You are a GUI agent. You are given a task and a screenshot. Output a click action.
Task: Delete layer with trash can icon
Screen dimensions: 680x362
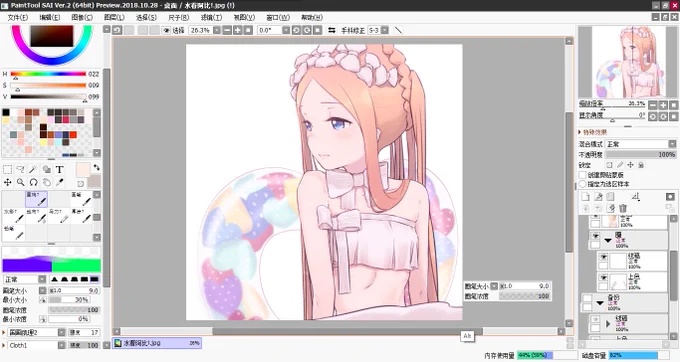(x=623, y=209)
